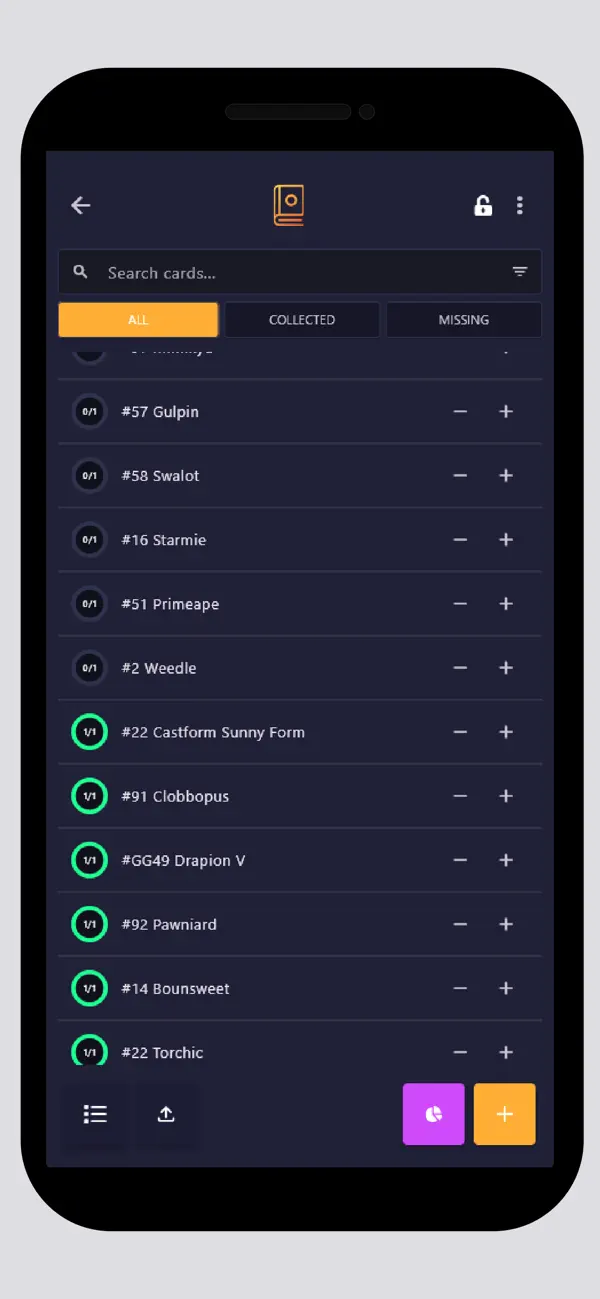Viewport: 600px width, 1299px height.
Task: Switch to the MISSING tab
Action: (464, 320)
